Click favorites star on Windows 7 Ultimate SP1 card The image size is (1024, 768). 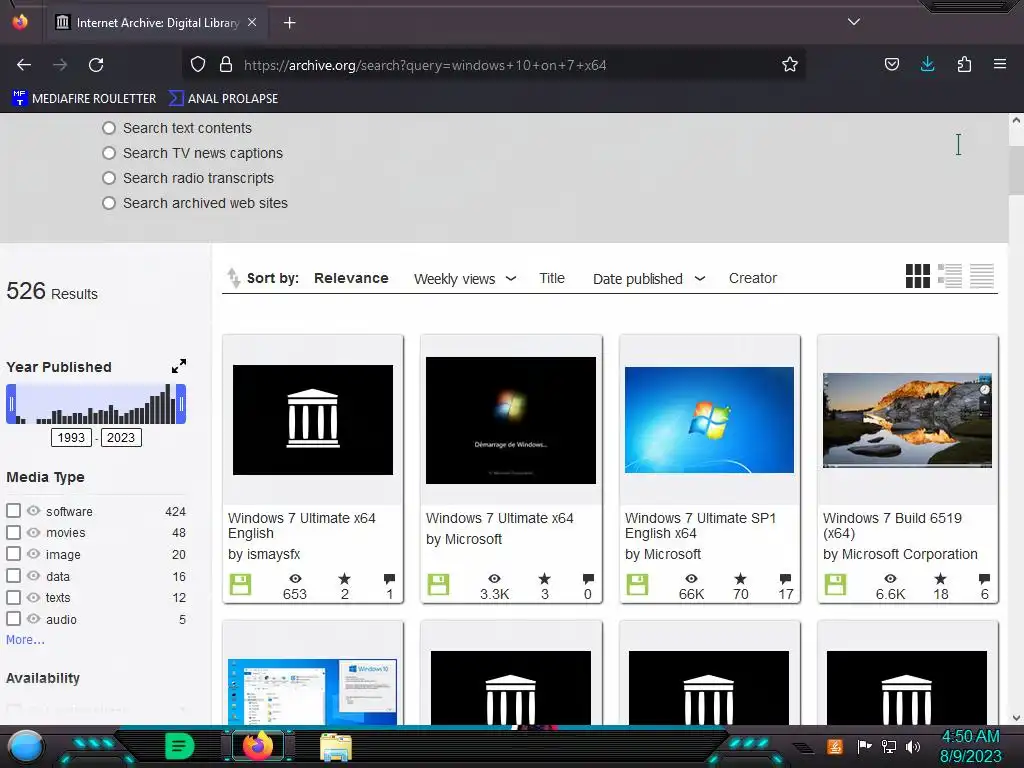tap(740, 579)
